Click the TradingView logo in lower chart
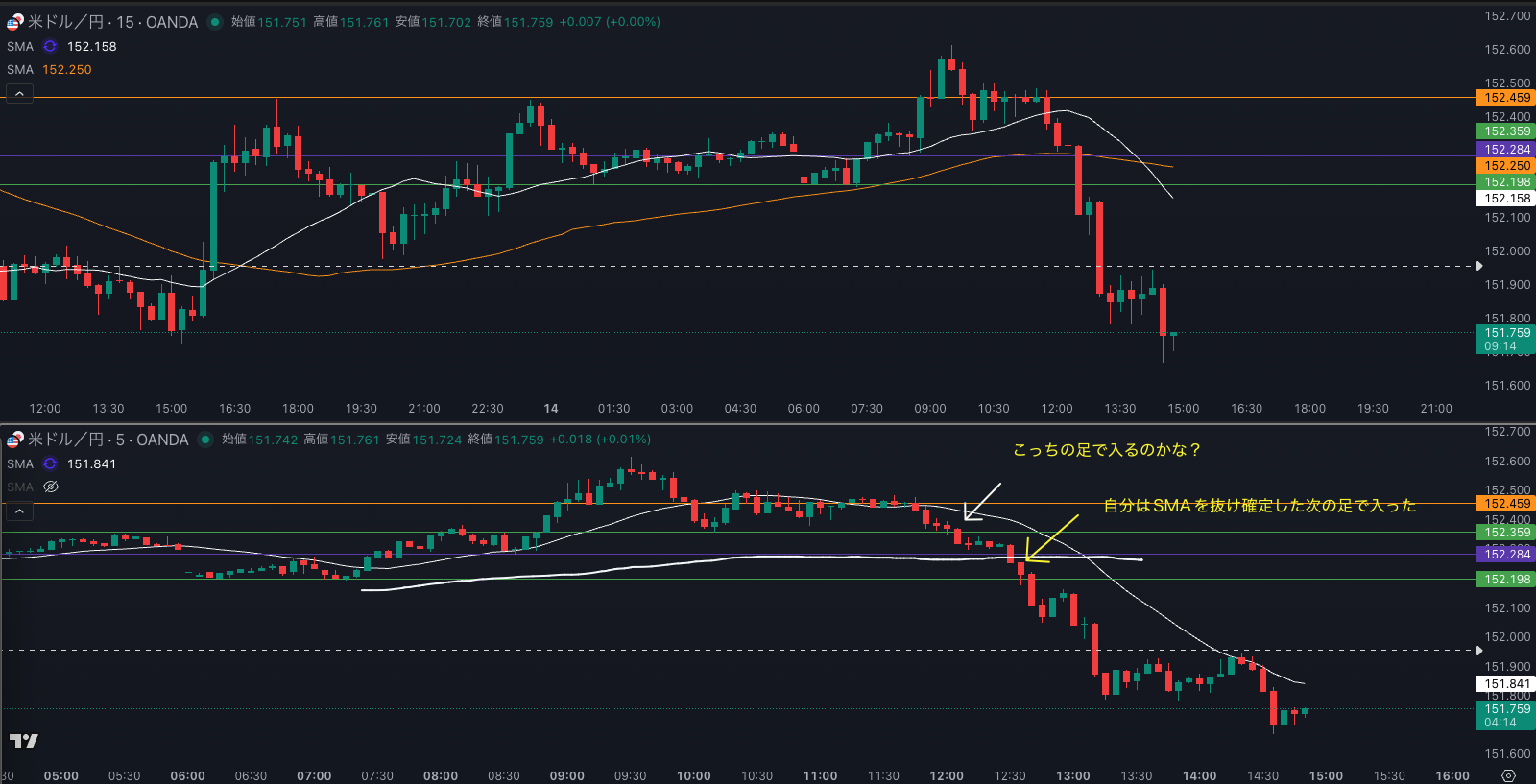The image size is (1536, 784). pyautogui.click(x=23, y=741)
